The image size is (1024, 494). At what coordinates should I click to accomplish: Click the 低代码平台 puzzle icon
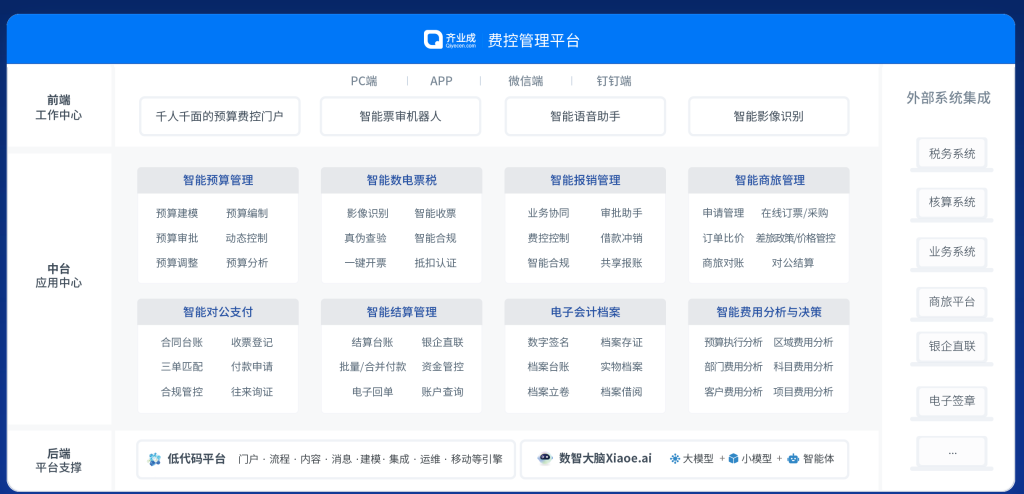(x=154, y=459)
